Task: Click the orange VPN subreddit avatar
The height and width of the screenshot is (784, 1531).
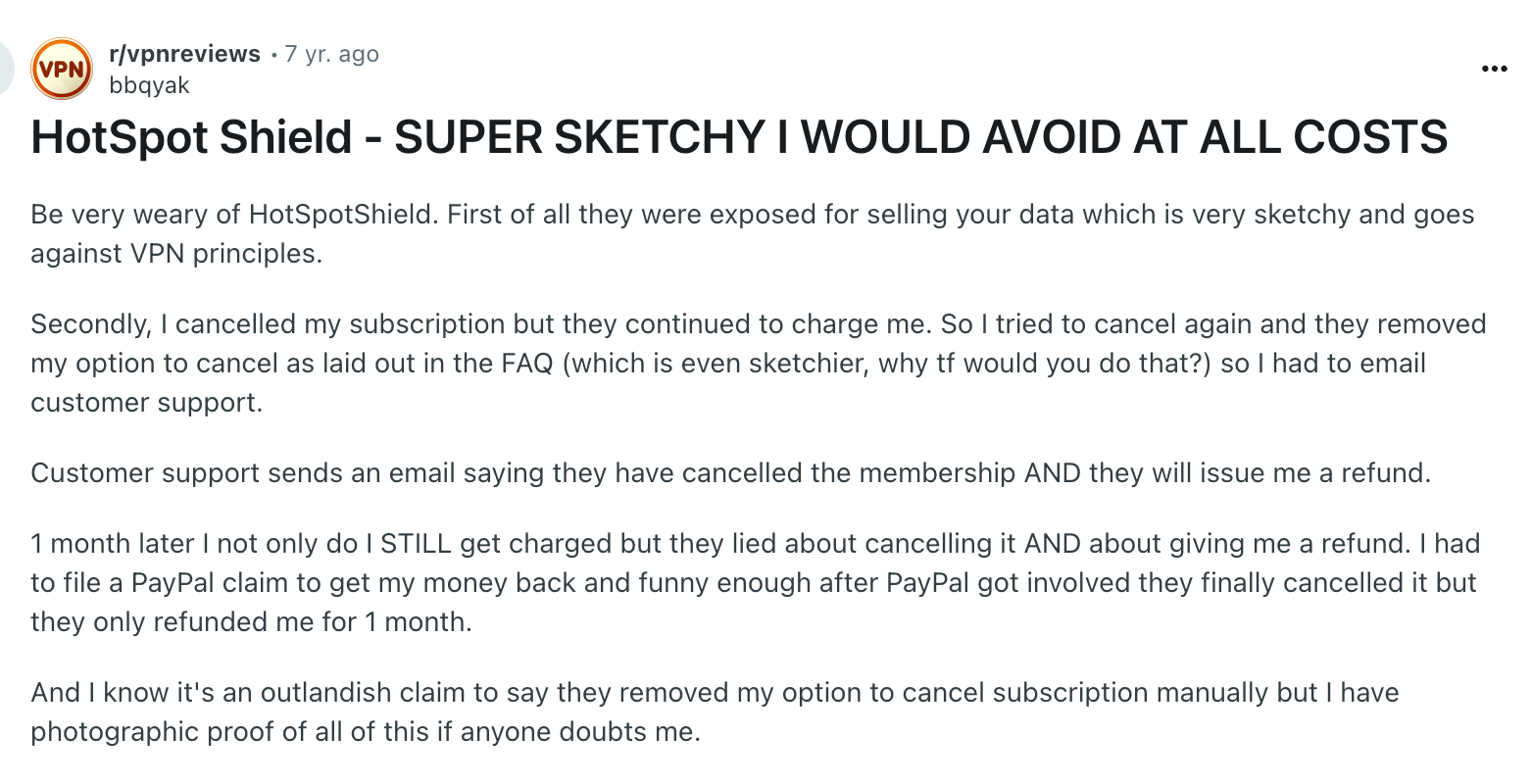Action: 62,69
